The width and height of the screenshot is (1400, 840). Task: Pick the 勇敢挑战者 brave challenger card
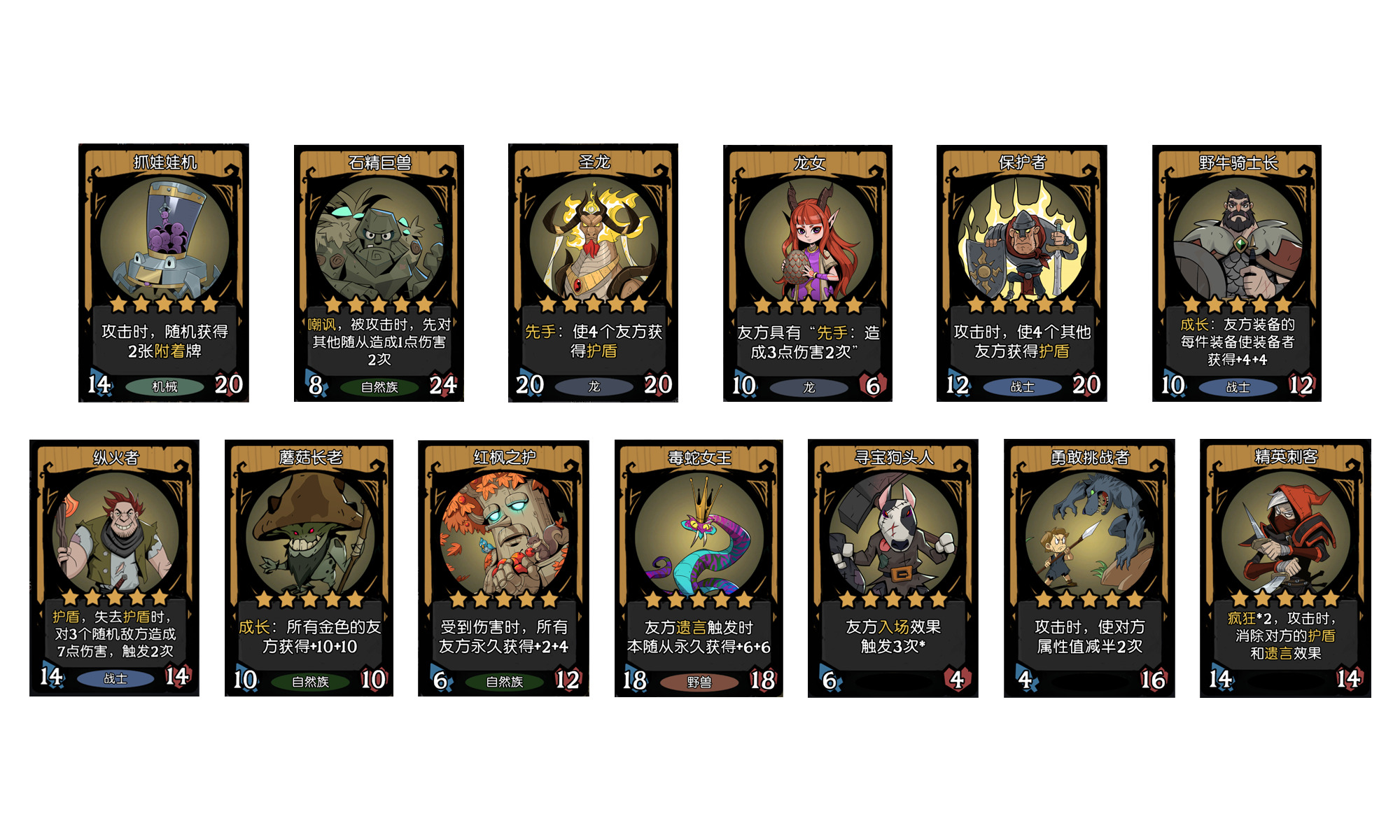click(1089, 568)
